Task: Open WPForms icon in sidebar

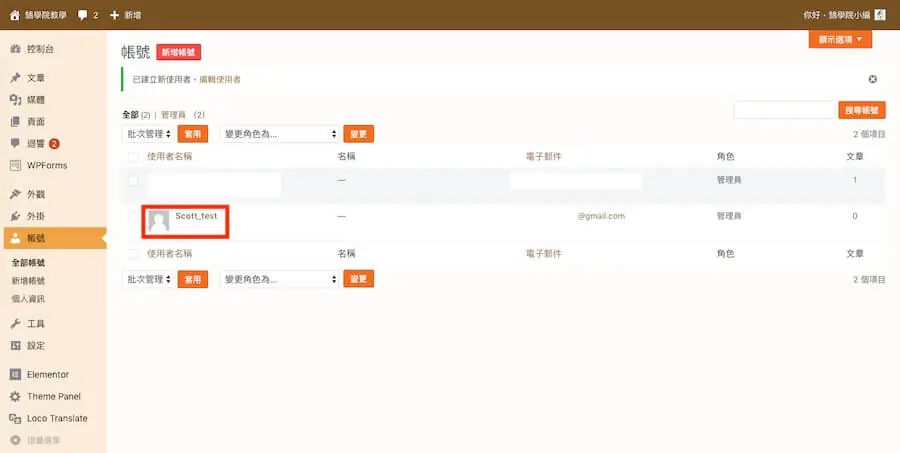Action: pyautogui.click(x=15, y=165)
